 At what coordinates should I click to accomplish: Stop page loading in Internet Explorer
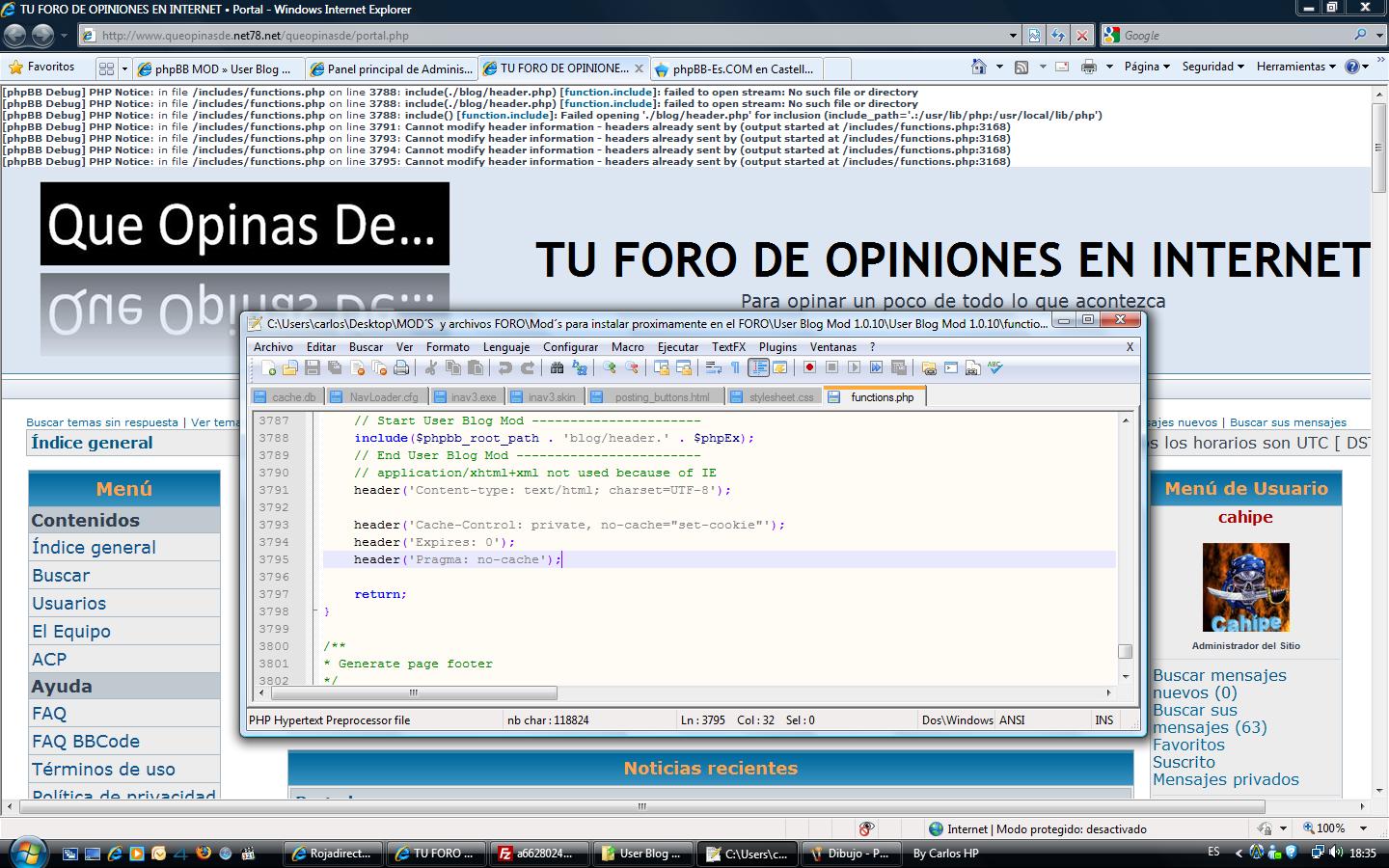pyautogui.click(x=1082, y=36)
